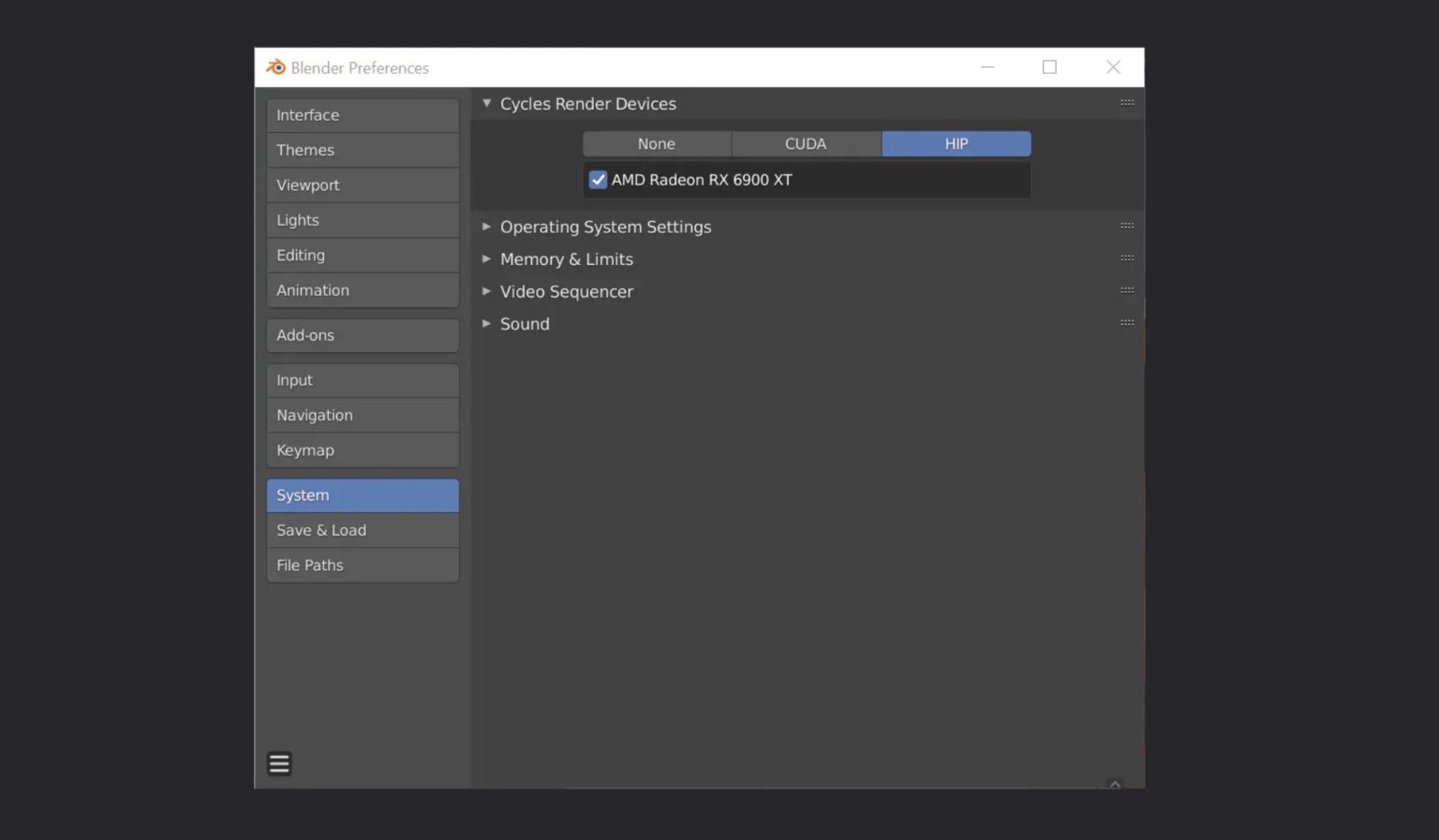
Task: Open the Add-ons section
Action: point(363,334)
